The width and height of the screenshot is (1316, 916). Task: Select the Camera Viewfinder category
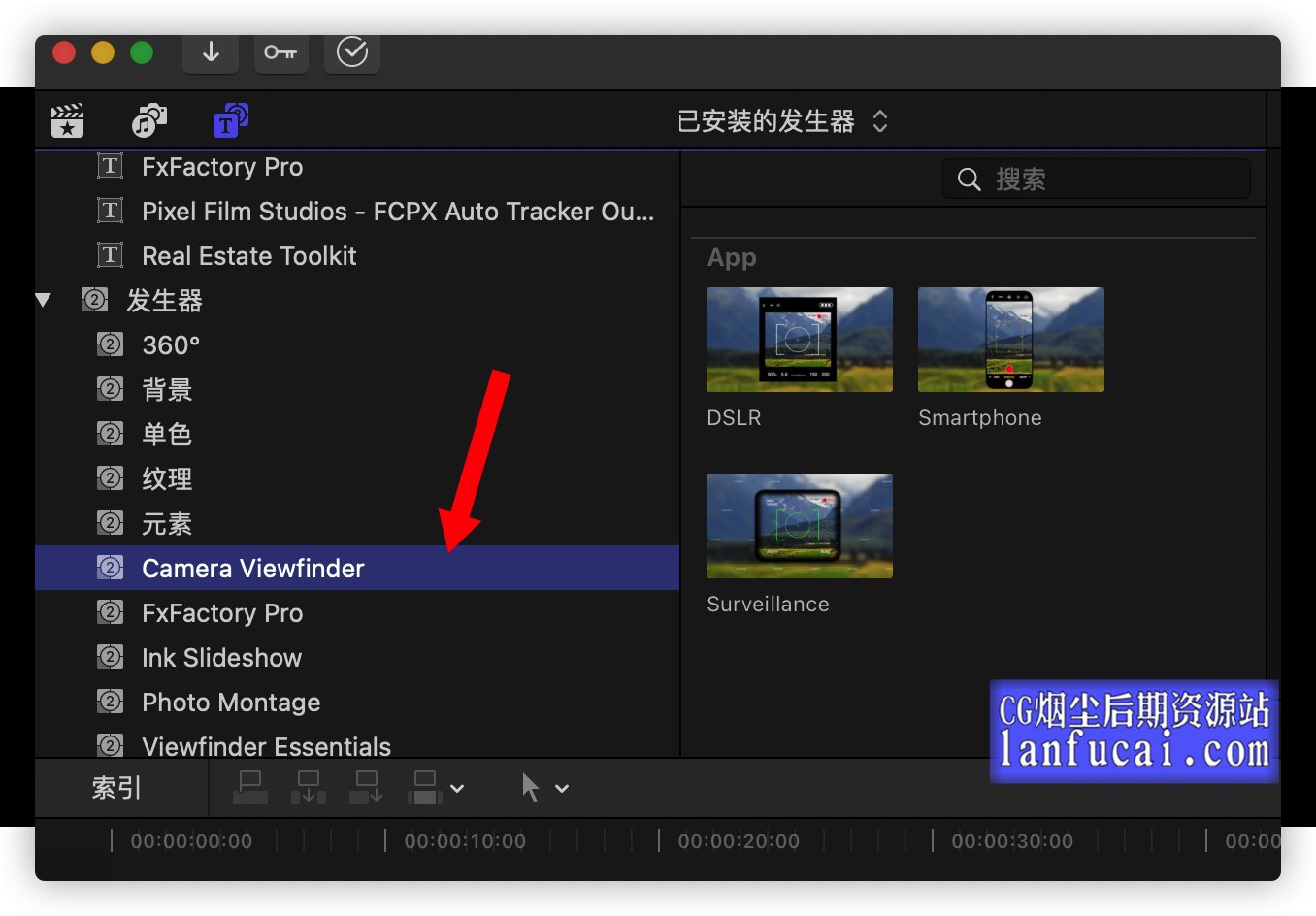tap(357, 568)
